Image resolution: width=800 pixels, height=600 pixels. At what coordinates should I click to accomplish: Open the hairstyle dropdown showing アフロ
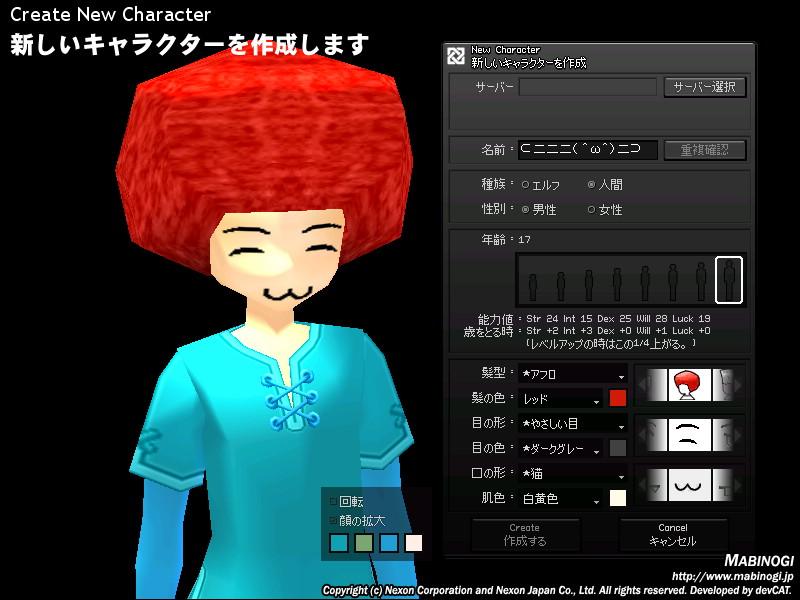click(573, 374)
